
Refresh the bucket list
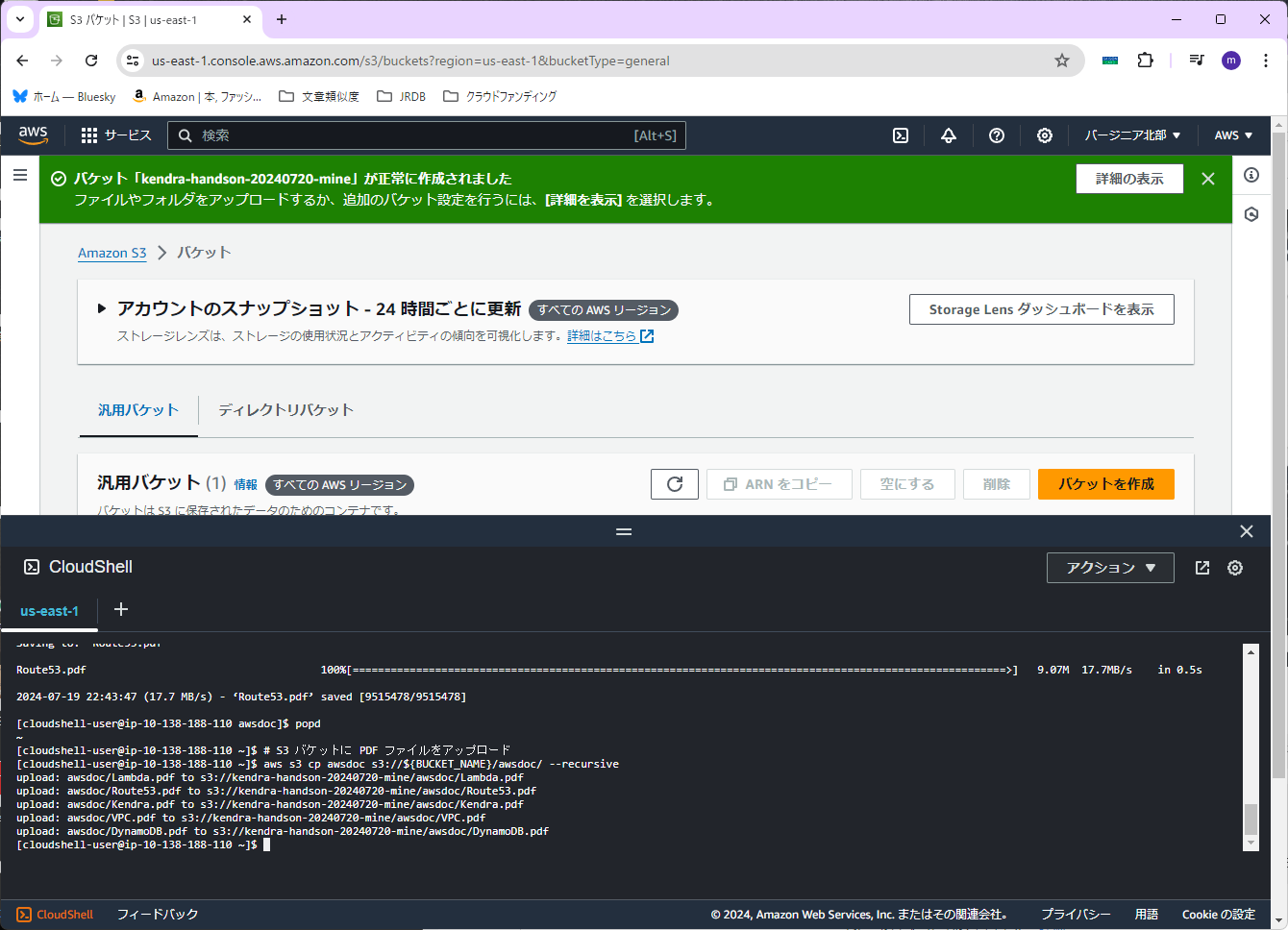(675, 484)
